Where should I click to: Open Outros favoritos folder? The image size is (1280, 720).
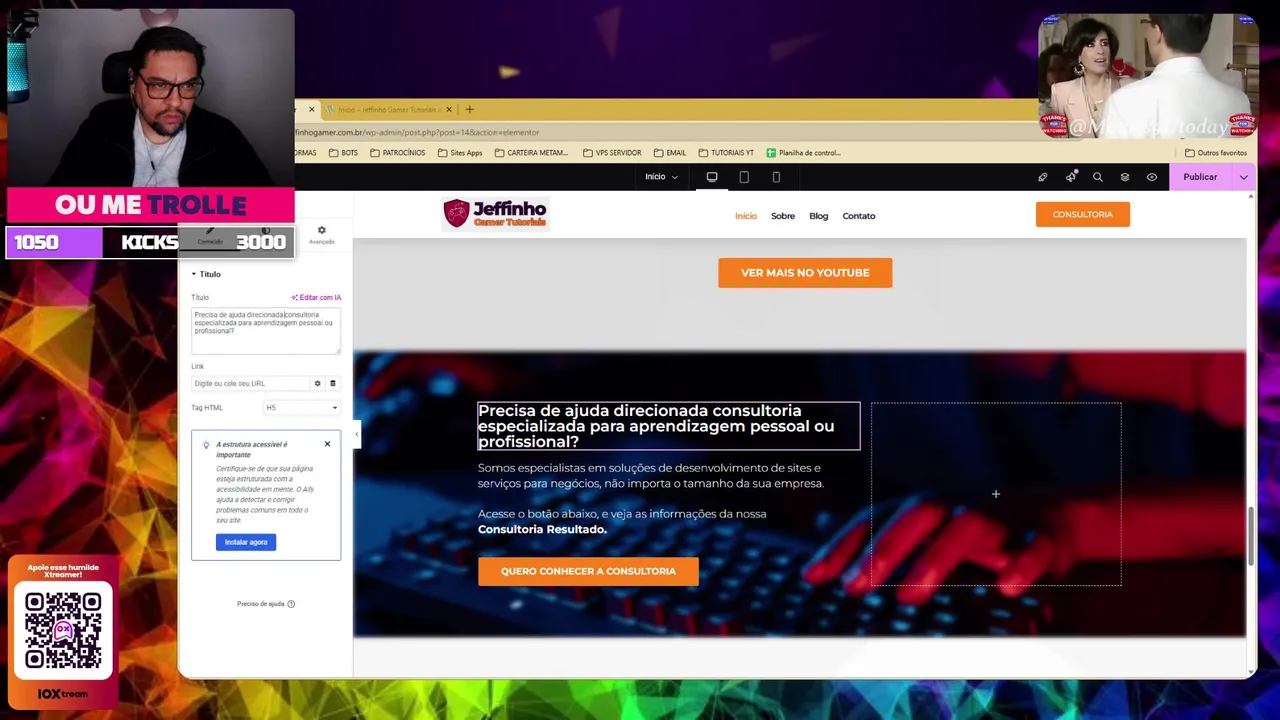[1215, 153]
